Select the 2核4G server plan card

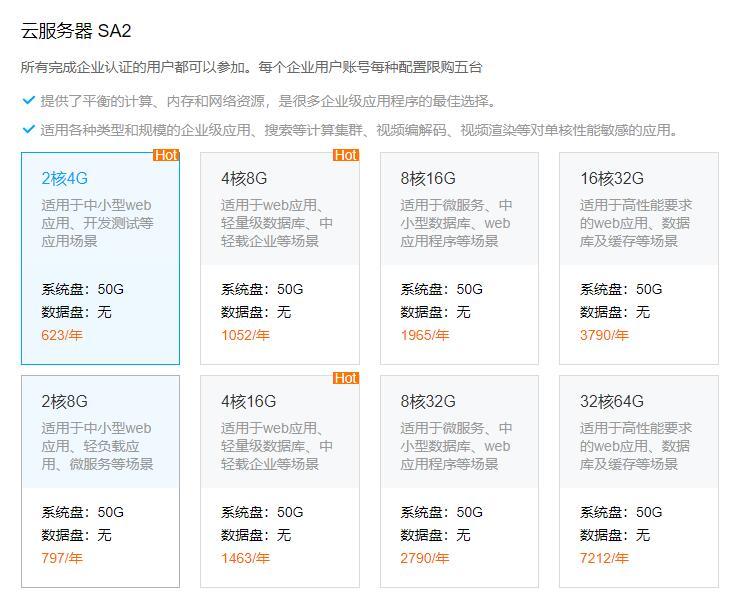100,258
